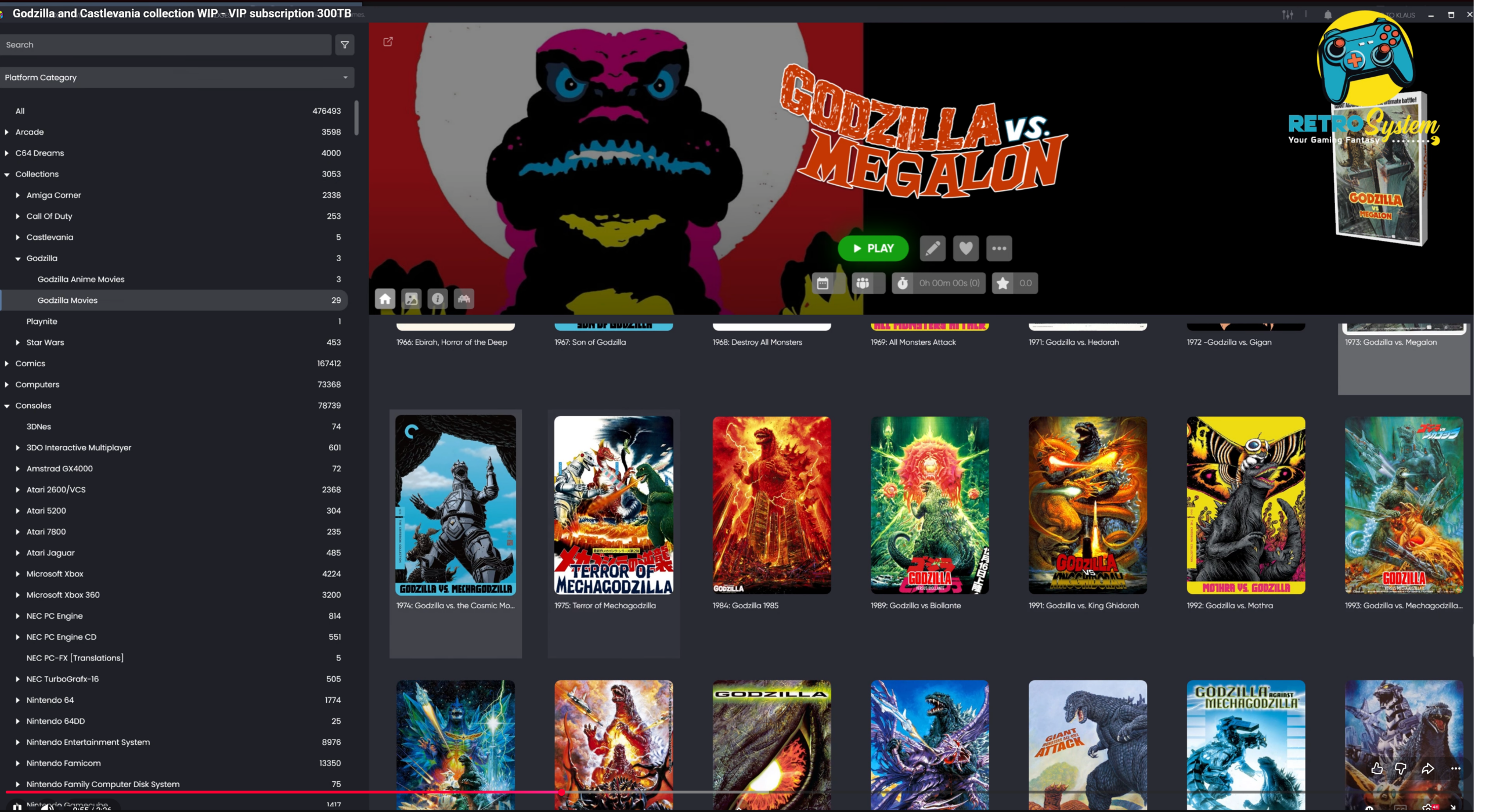The width and height of the screenshot is (1486, 812).
Task: Select Godzilla Anime Movies in sidebar
Action: (81, 279)
